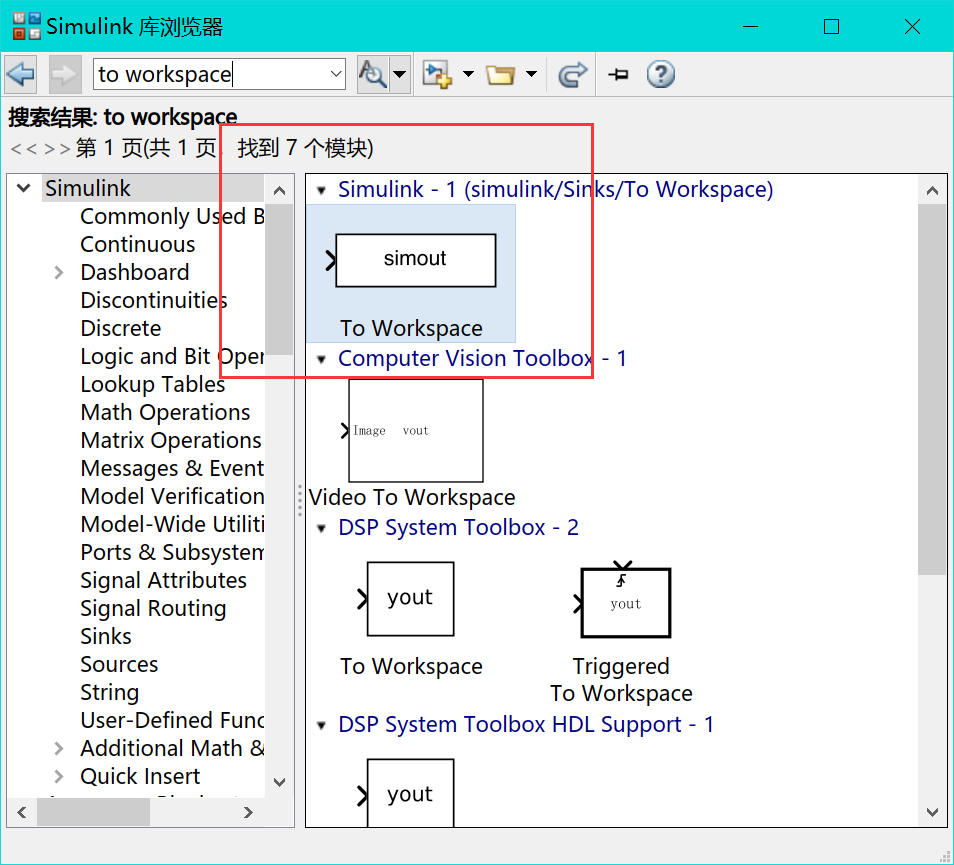Click the Simulink Library Browser app icon
This screenshot has height=865, width=954.
(x=27, y=26)
